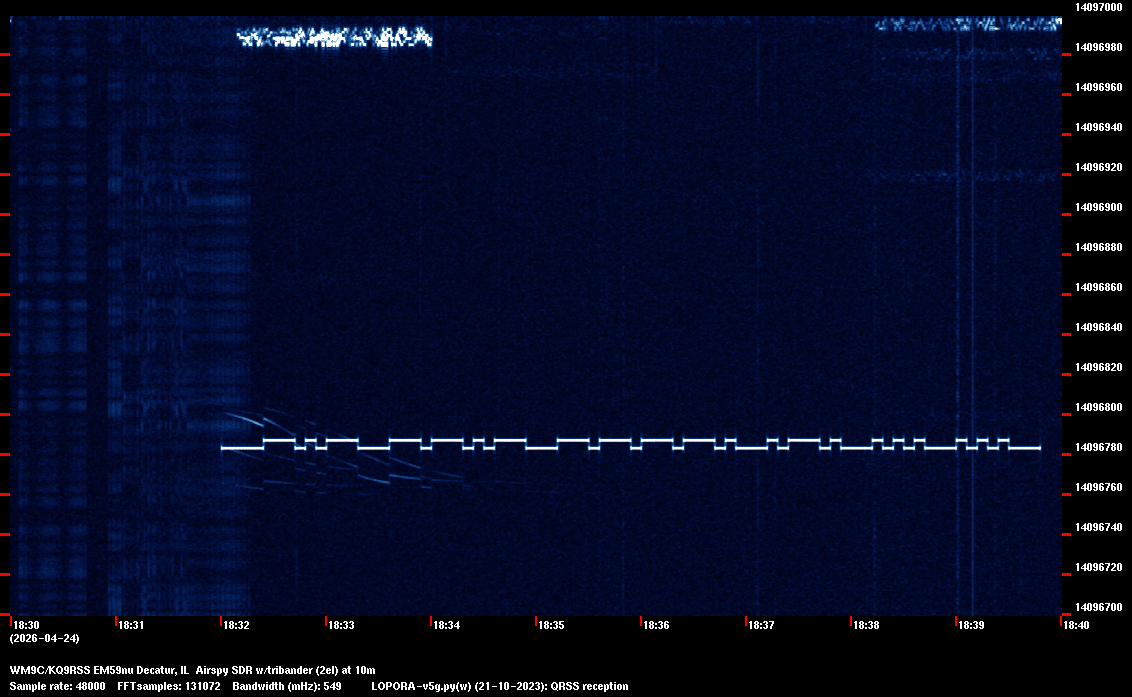Click the LOPORA-v5g.py QRSS reception text

pyautogui.click(x=499, y=686)
